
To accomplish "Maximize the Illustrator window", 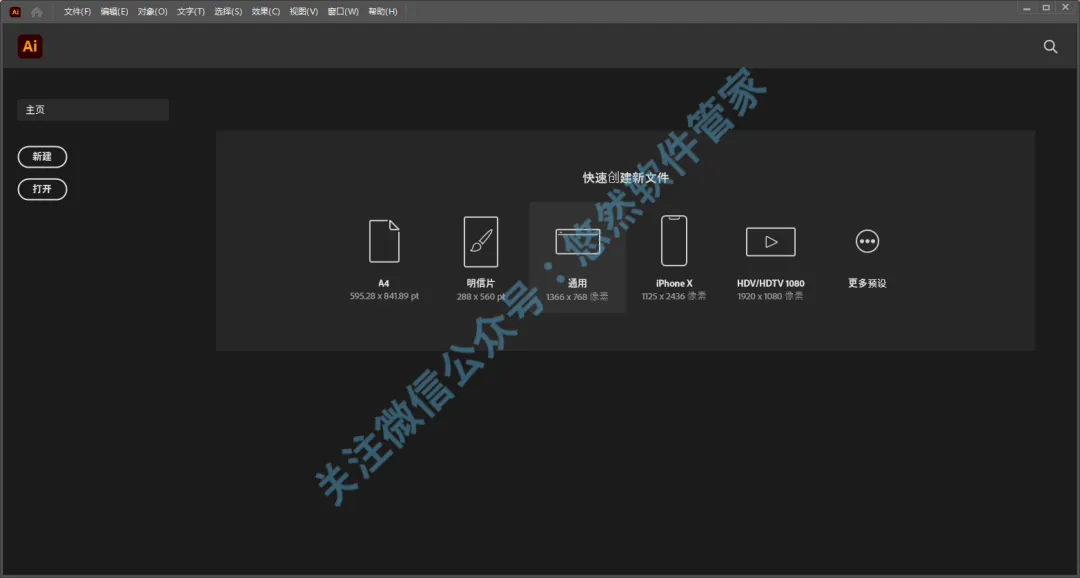I will (x=1046, y=8).
